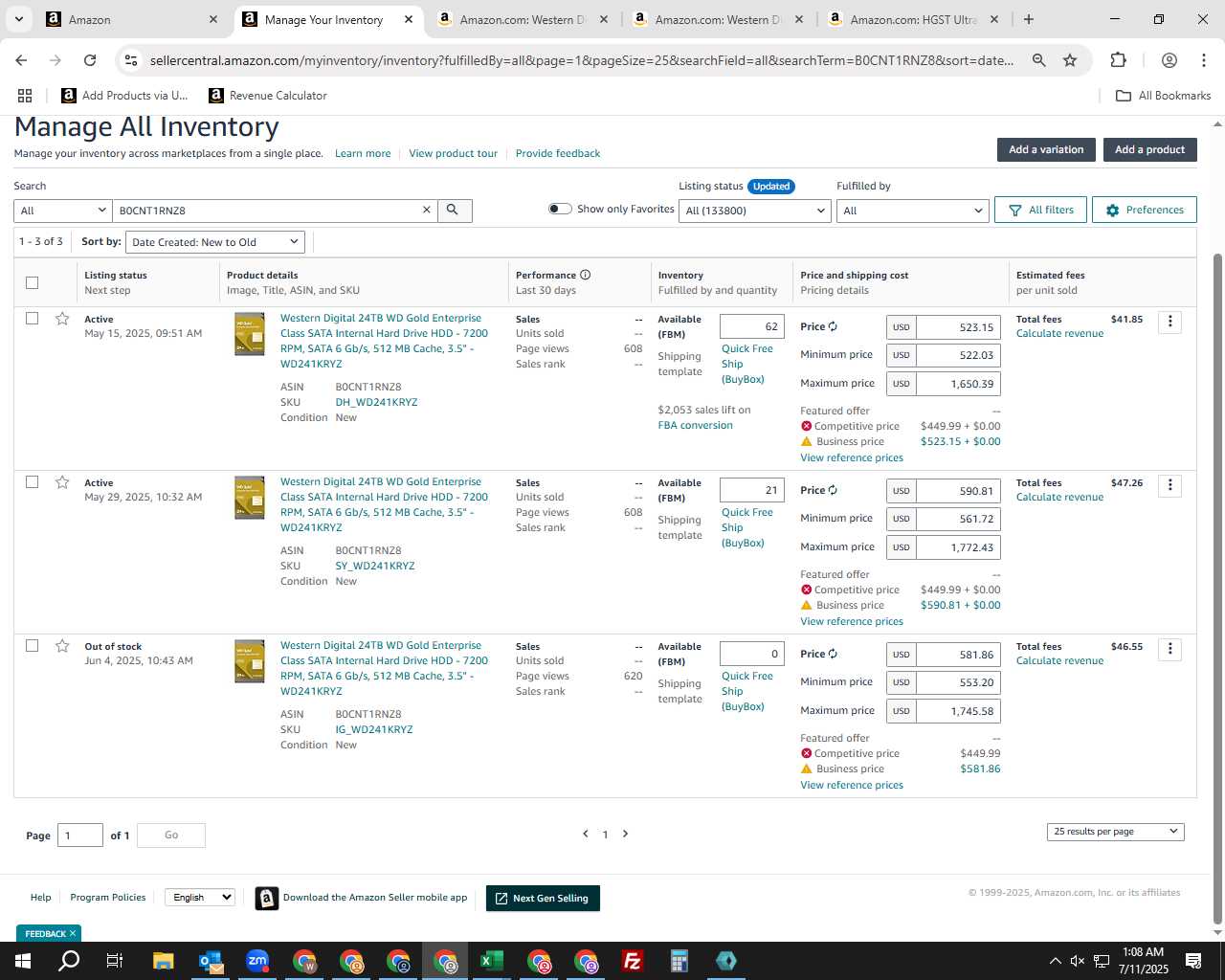Favorite the DH_WD241KRYZ listing star

[x=62, y=319]
